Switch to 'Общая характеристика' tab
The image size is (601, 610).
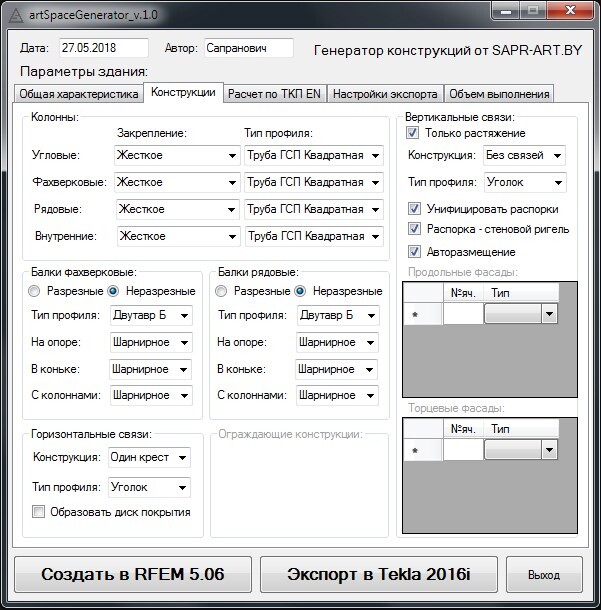coord(78,94)
